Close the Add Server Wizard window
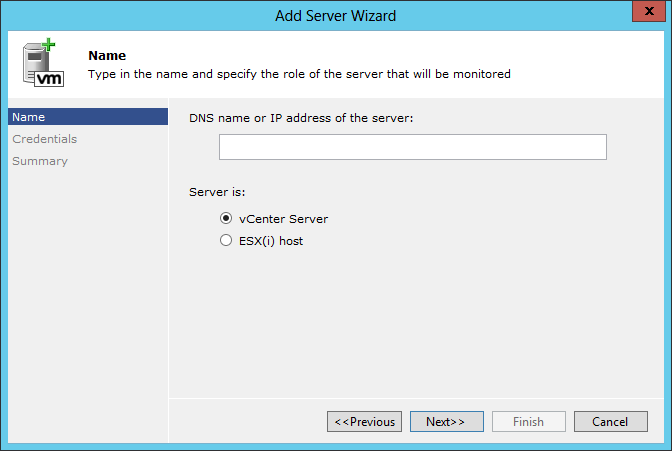672x451 pixels. pyautogui.click(x=649, y=11)
